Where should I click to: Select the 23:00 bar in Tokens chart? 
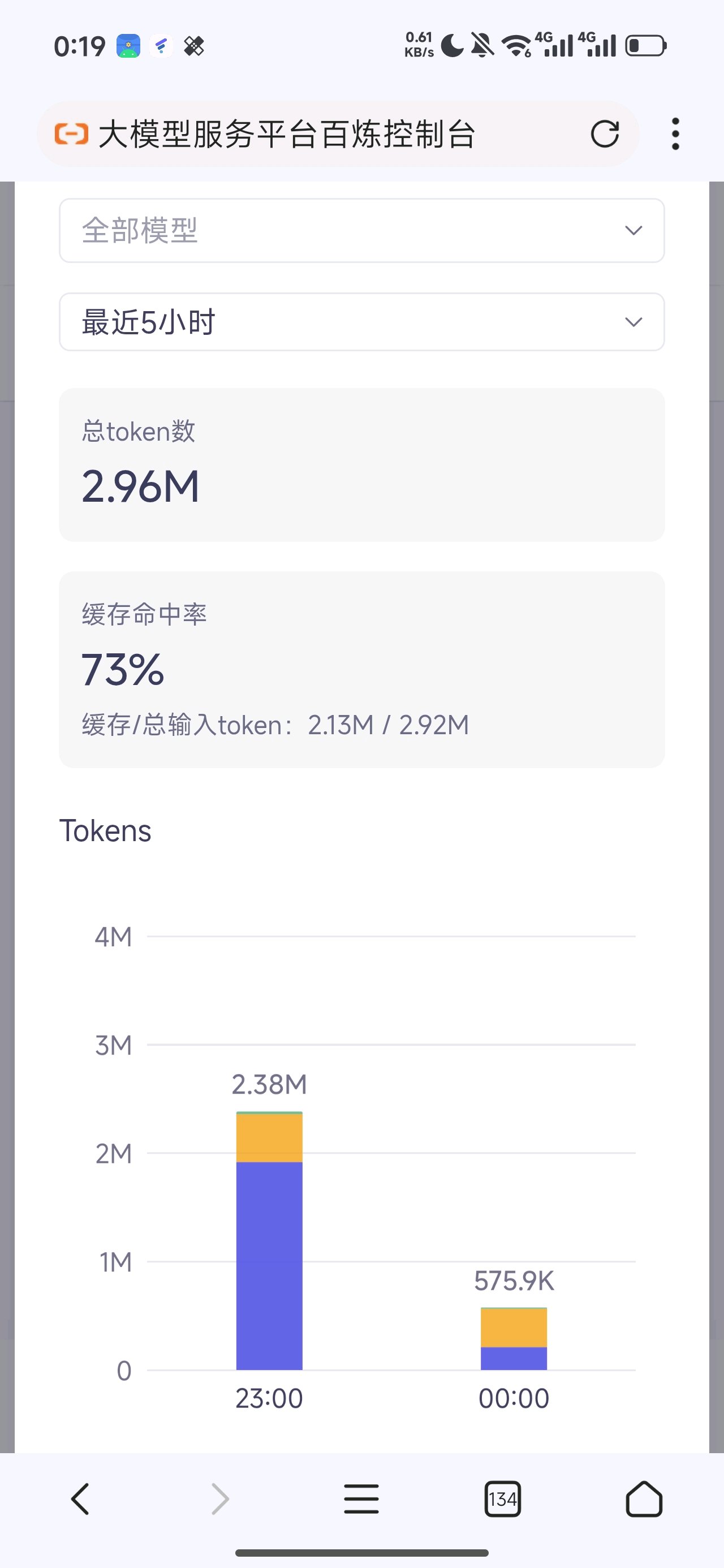[269, 1240]
